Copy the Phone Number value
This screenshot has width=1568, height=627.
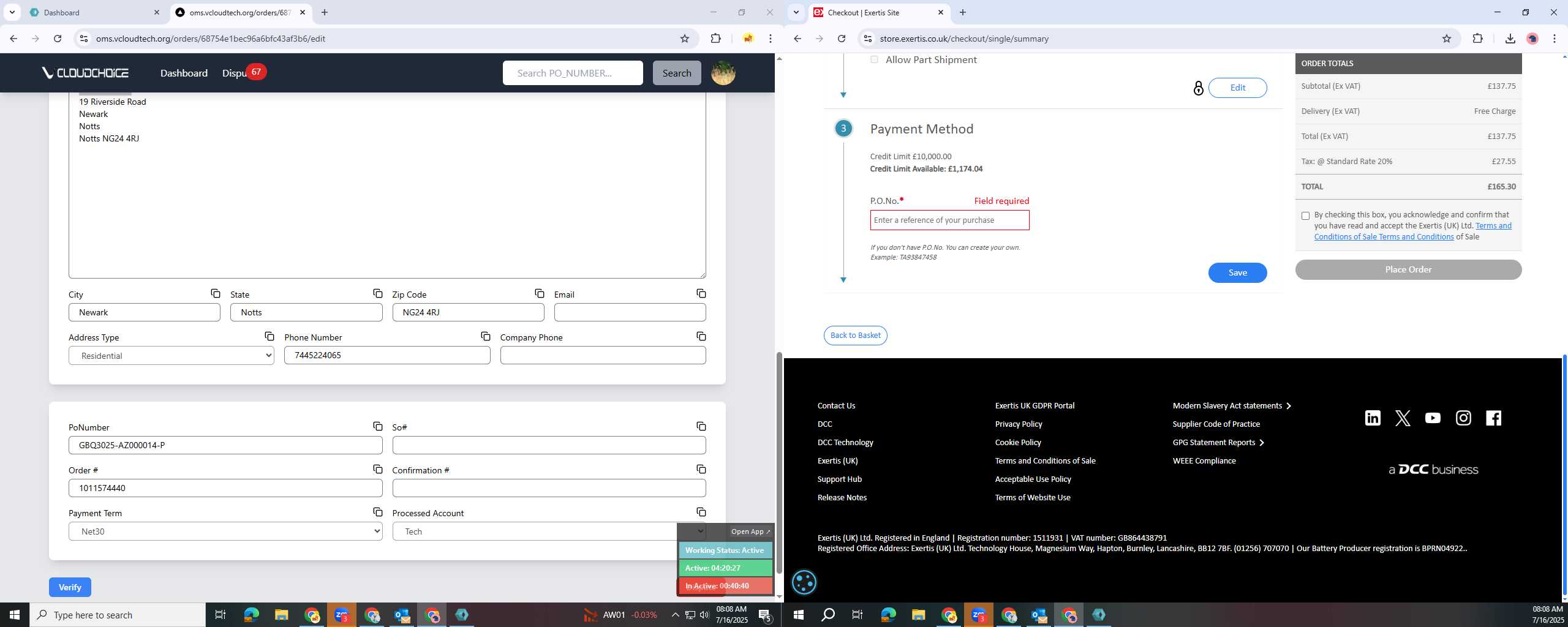[x=486, y=336]
